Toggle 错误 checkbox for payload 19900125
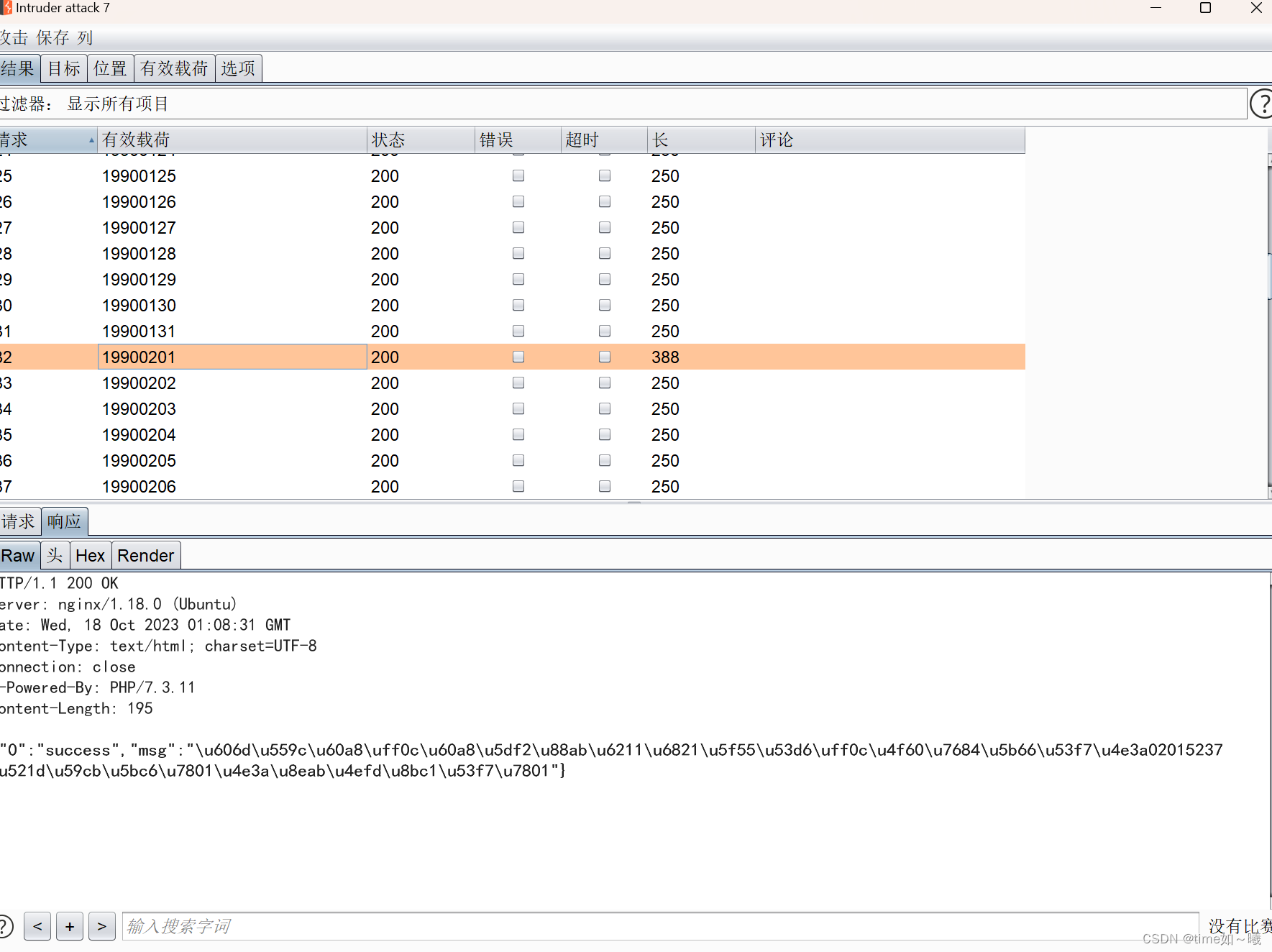 click(518, 175)
